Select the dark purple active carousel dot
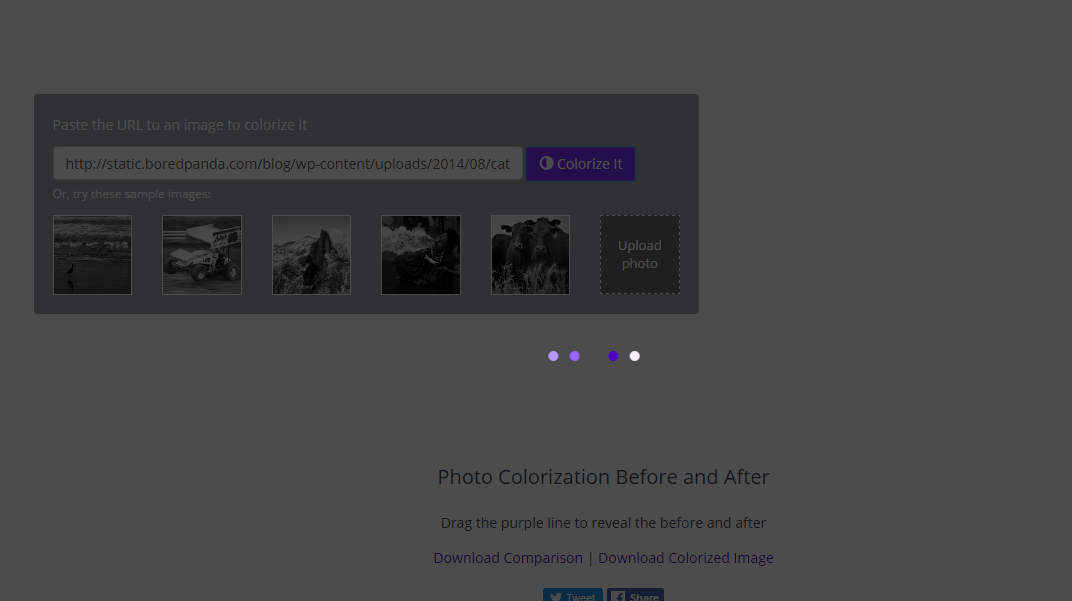Image resolution: width=1072 pixels, height=601 pixels. [614, 355]
